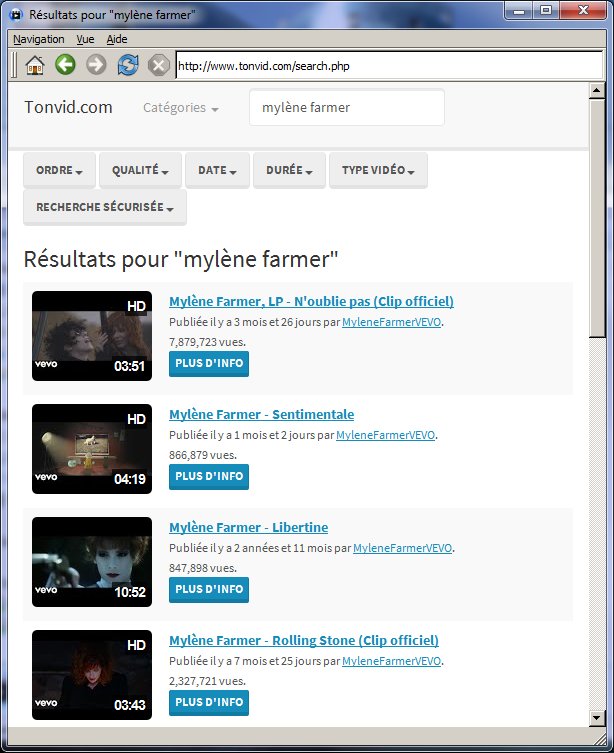Screen dimensions: 614x753
Task: Open the QUALITÉ filter dropdown
Action: pos(140,170)
